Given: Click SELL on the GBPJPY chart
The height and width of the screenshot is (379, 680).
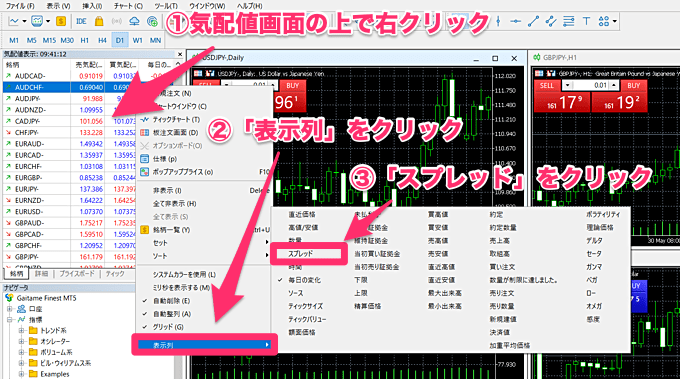Looking at the screenshot, I should 547,85.
